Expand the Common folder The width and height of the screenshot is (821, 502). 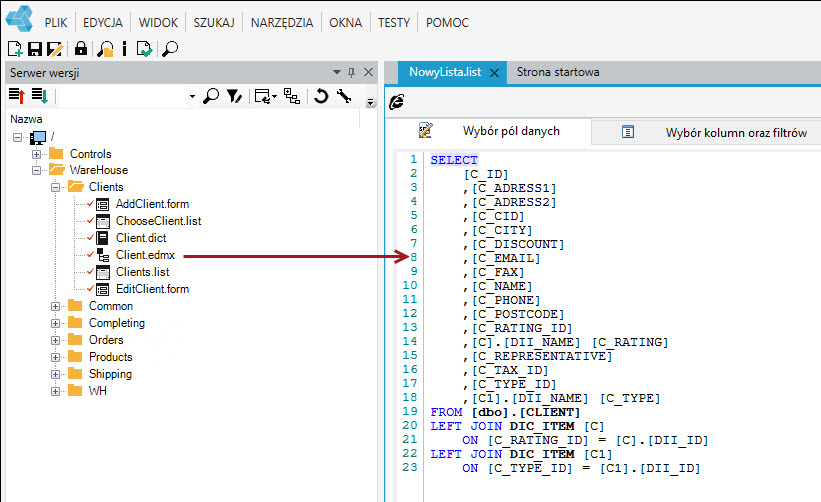[x=55, y=306]
